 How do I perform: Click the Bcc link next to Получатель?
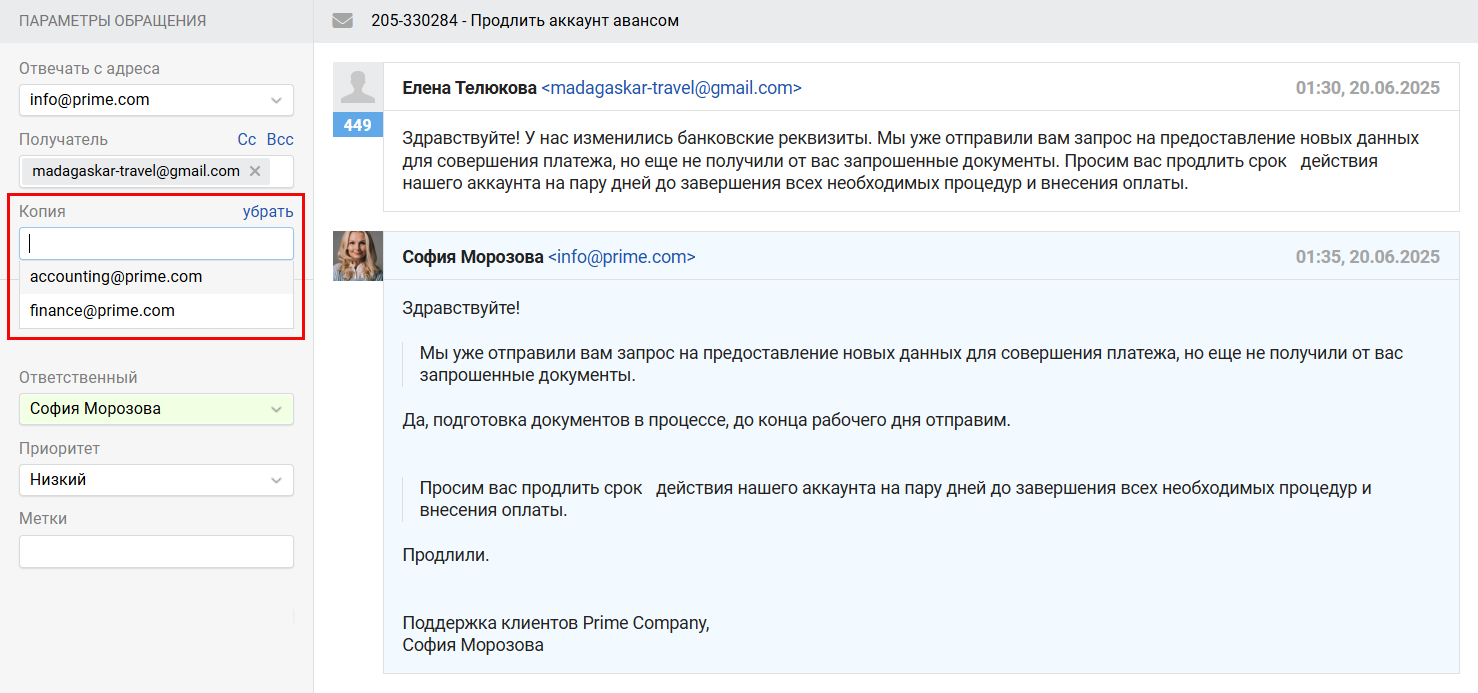(x=280, y=140)
